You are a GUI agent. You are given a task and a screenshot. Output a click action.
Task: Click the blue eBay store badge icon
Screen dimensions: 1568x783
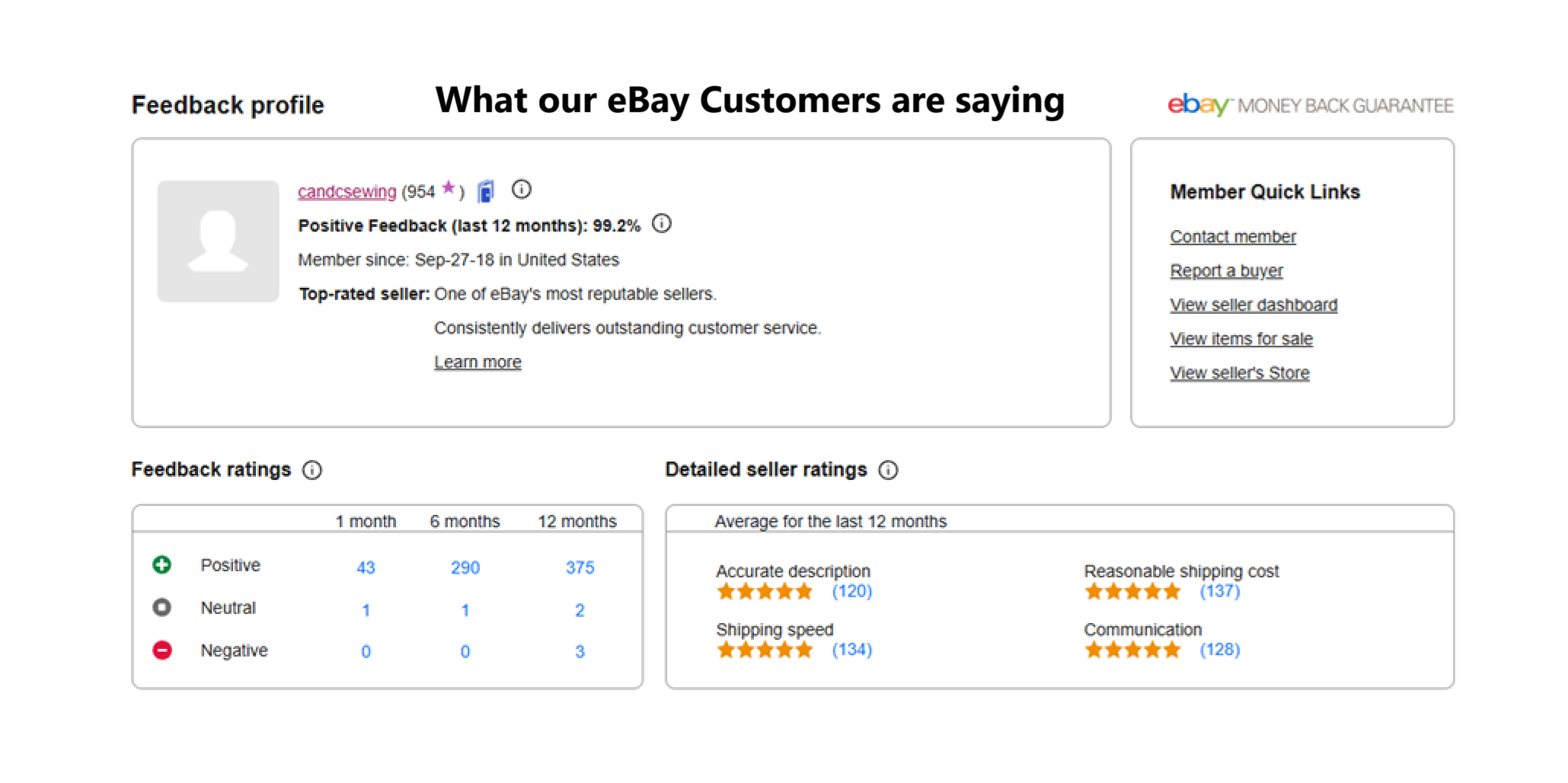click(486, 191)
